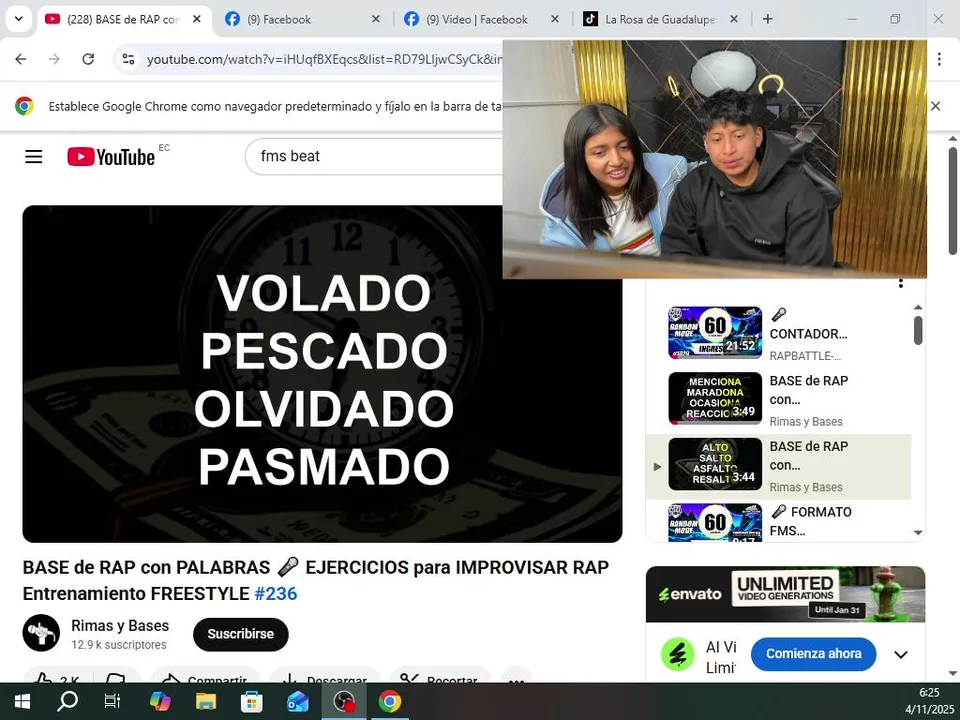The height and width of the screenshot is (720, 960).
Task: Open CONTADOR playlist video thumbnail
Action: (715, 332)
